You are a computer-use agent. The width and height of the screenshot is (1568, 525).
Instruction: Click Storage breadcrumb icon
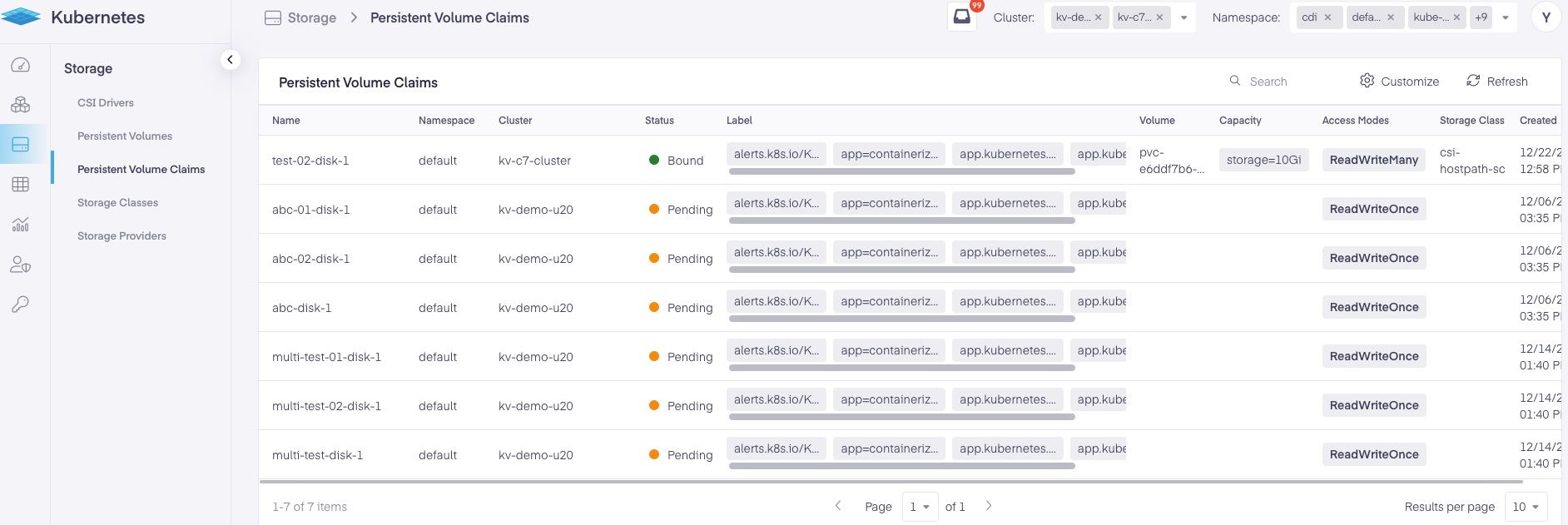[273, 17]
